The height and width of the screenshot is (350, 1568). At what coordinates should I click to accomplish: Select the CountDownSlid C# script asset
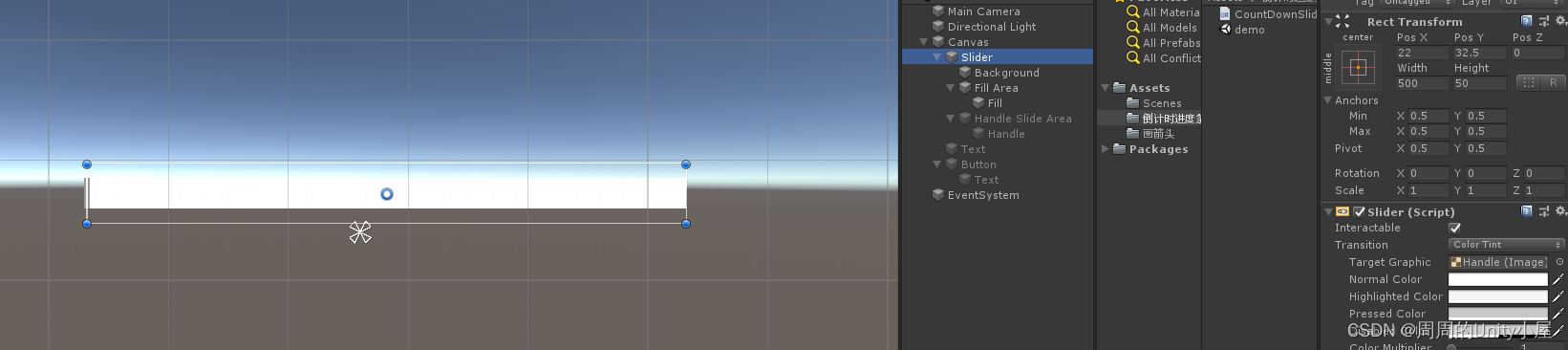click(1268, 14)
